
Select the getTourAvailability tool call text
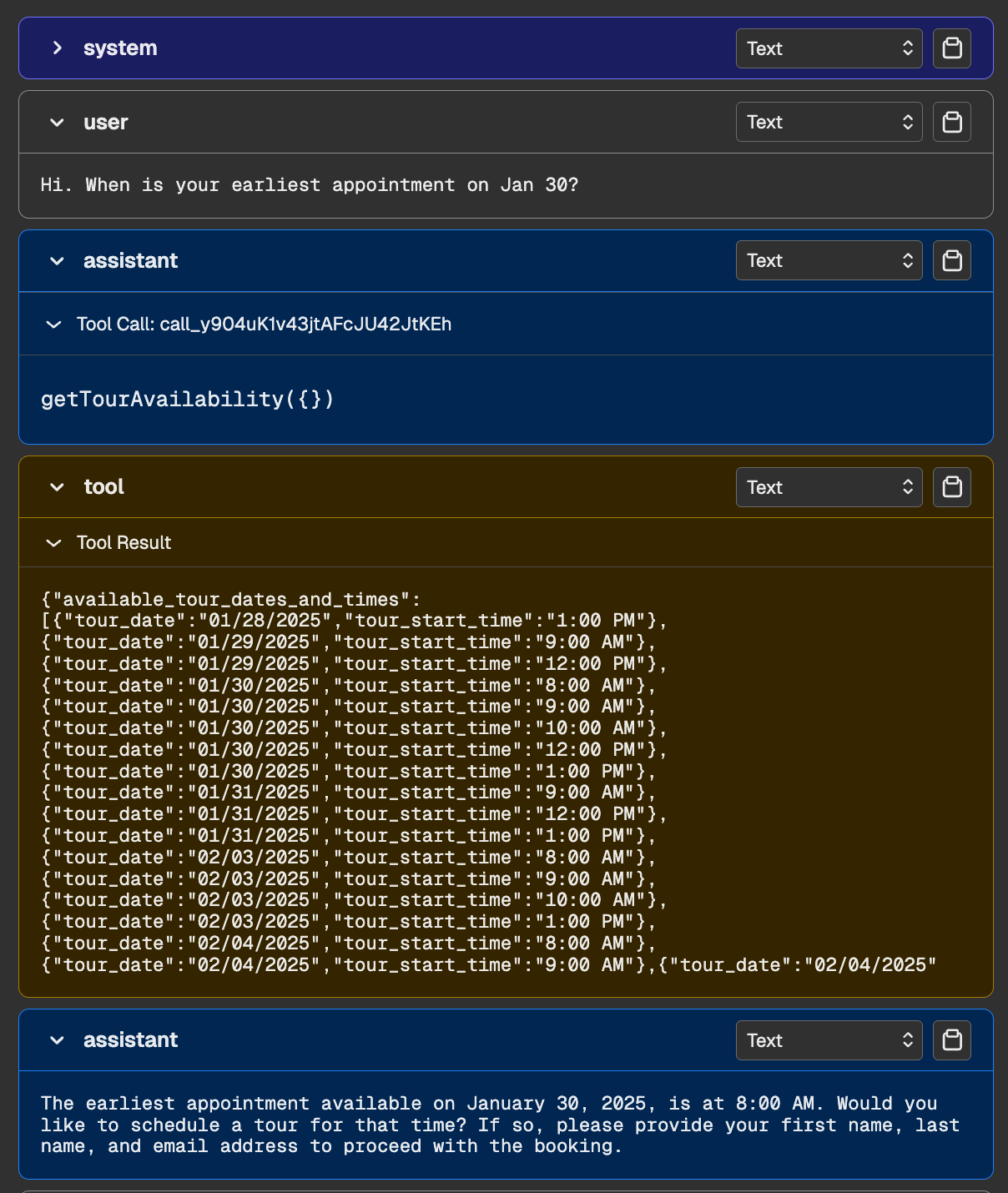pyautogui.click(x=187, y=399)
